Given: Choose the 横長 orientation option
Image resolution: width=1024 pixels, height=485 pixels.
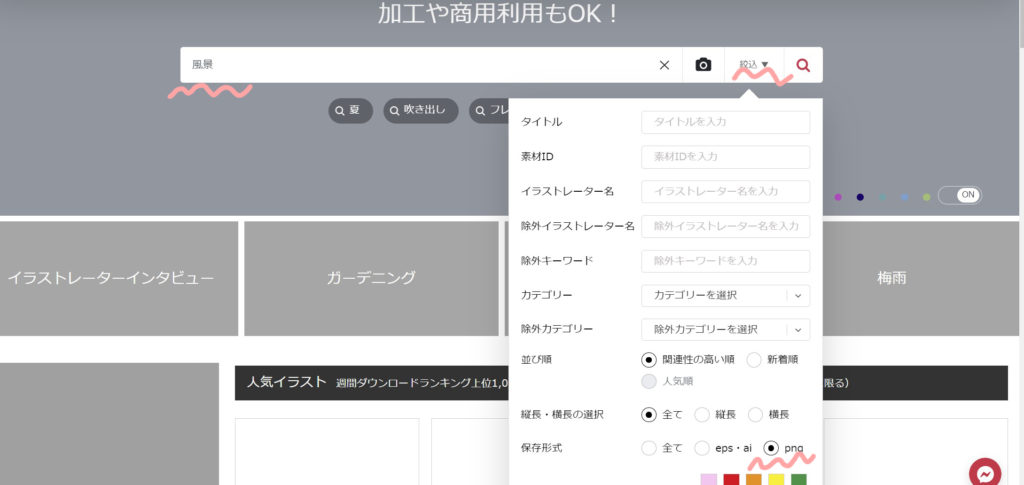Looking at the screenshot, I should click(x=756, y=414).
